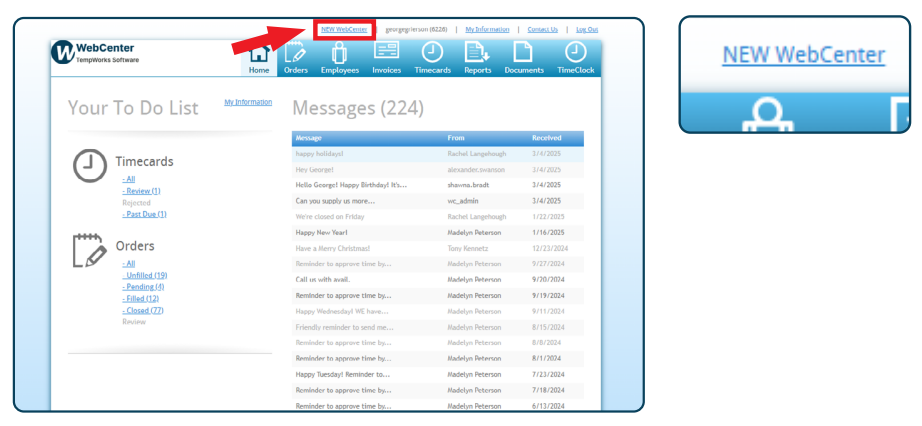Image resolution: width=922 pixels, height=426 pixels.
Task: Click the Log Out link
Action: click(x=587, y=29)
